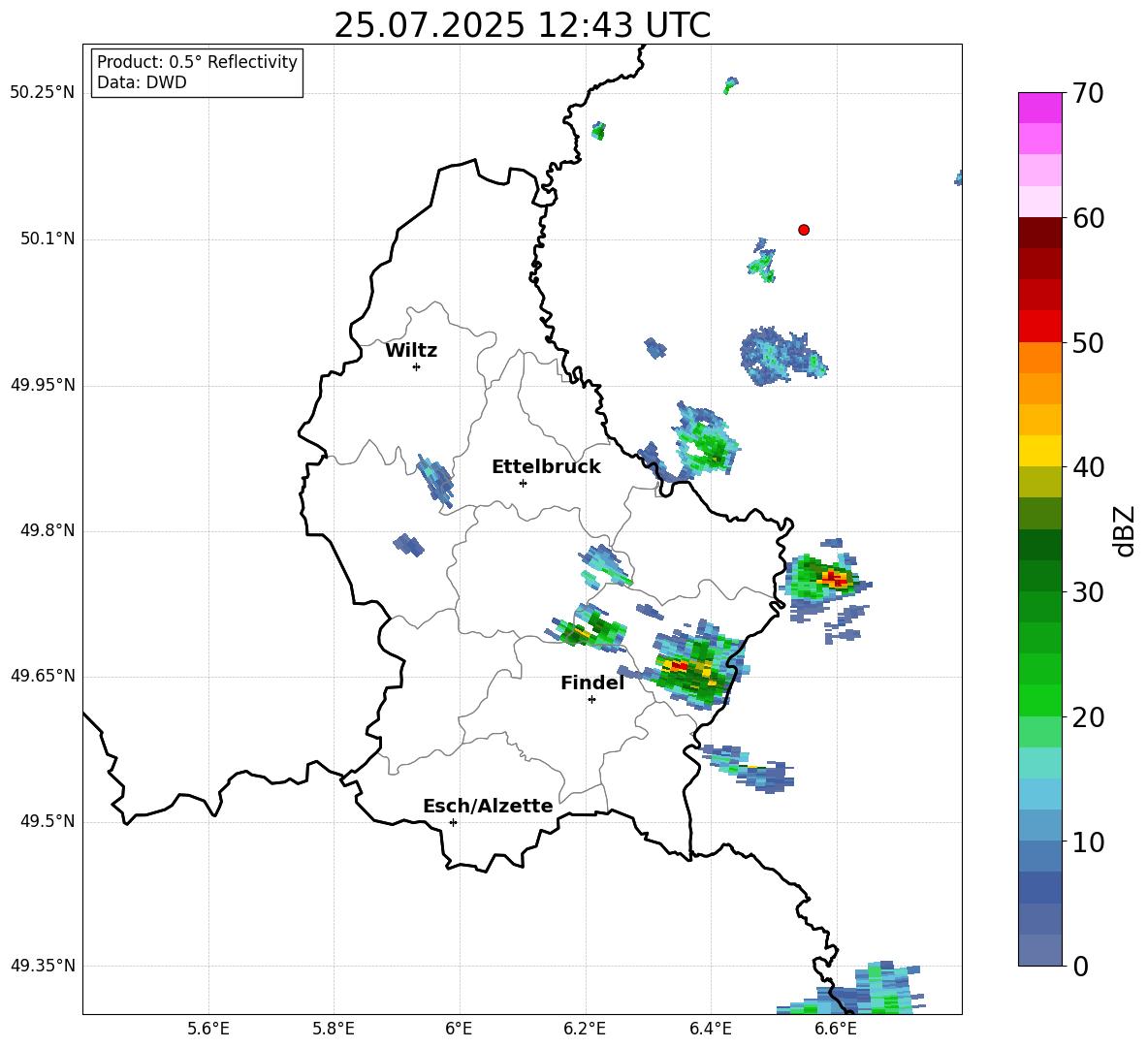Image resolution: width=1148 pixels, height=1048 pixels.
Task: Click the 40 label on the colorbar
Action: pos(1088,467)
